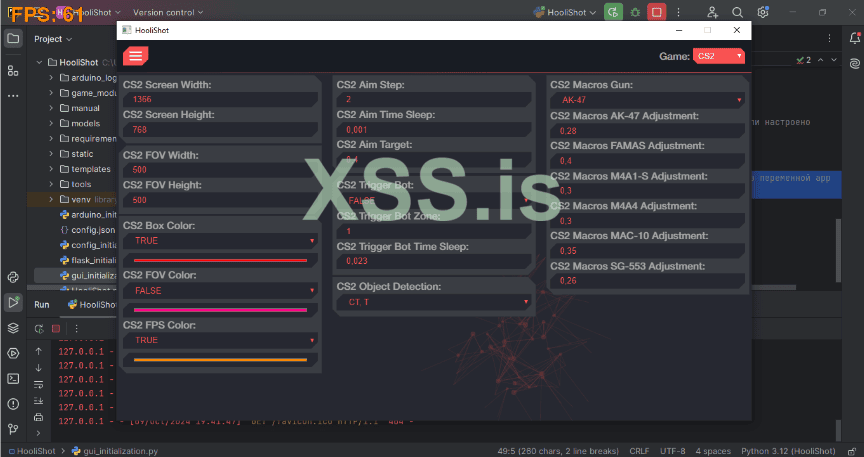The height and width of the screenshot is (457, 864).
Task: Open Code With Me icon
Action: pos(712,12)
